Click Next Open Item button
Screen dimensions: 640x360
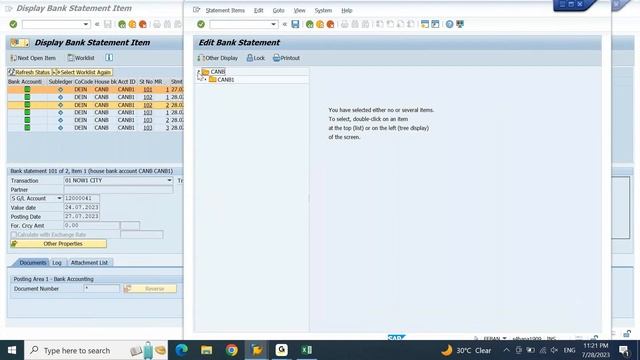click(33, 58)
